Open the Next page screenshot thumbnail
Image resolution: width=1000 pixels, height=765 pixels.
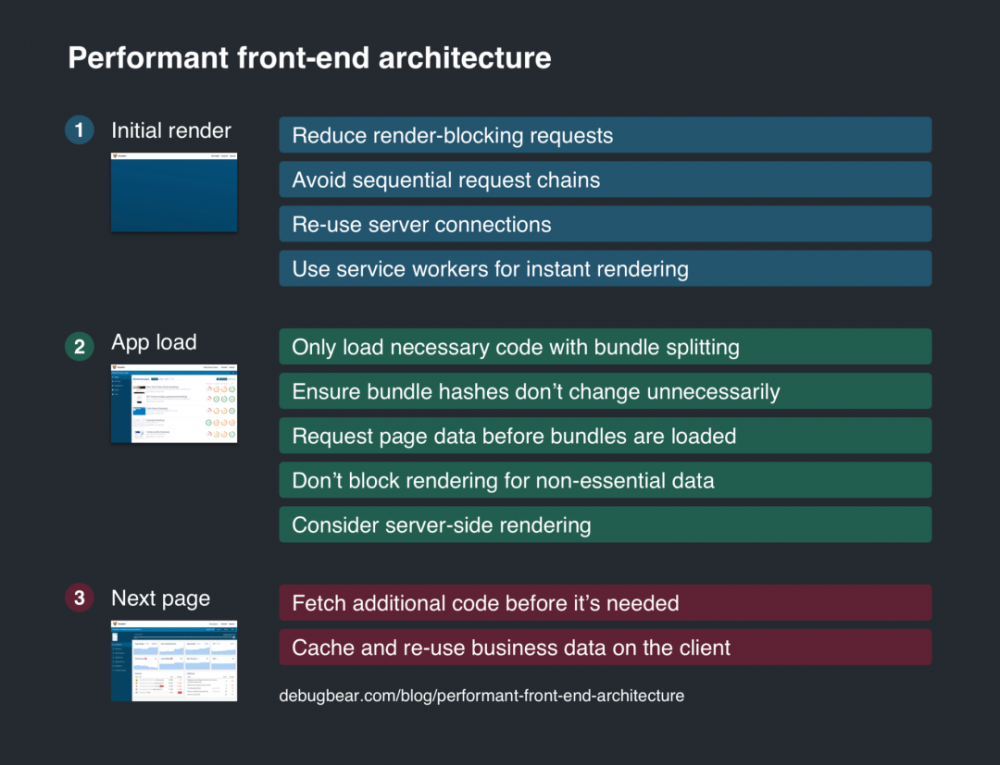[174, 661]
